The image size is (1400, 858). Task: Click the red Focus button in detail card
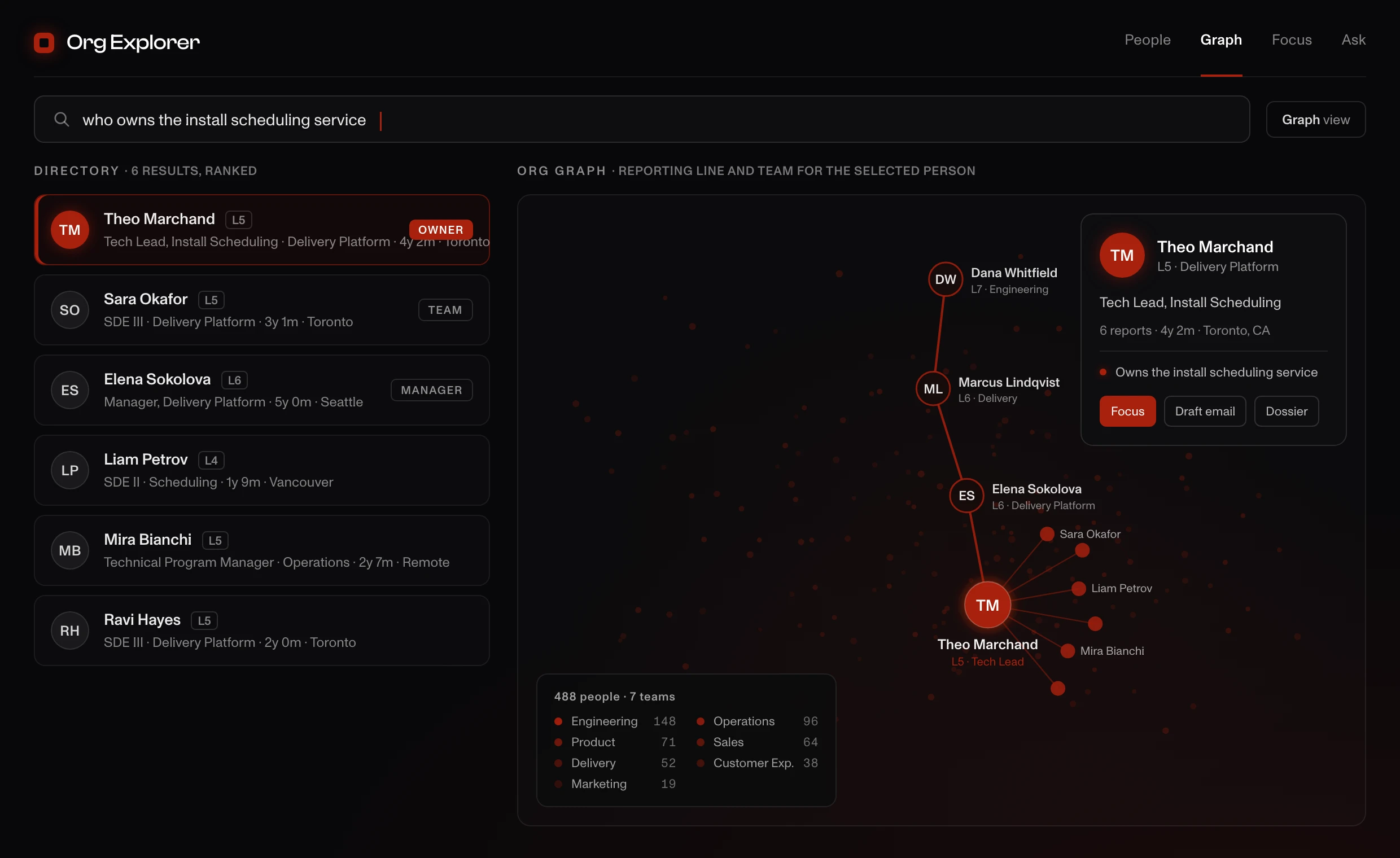click(1127, 411)
